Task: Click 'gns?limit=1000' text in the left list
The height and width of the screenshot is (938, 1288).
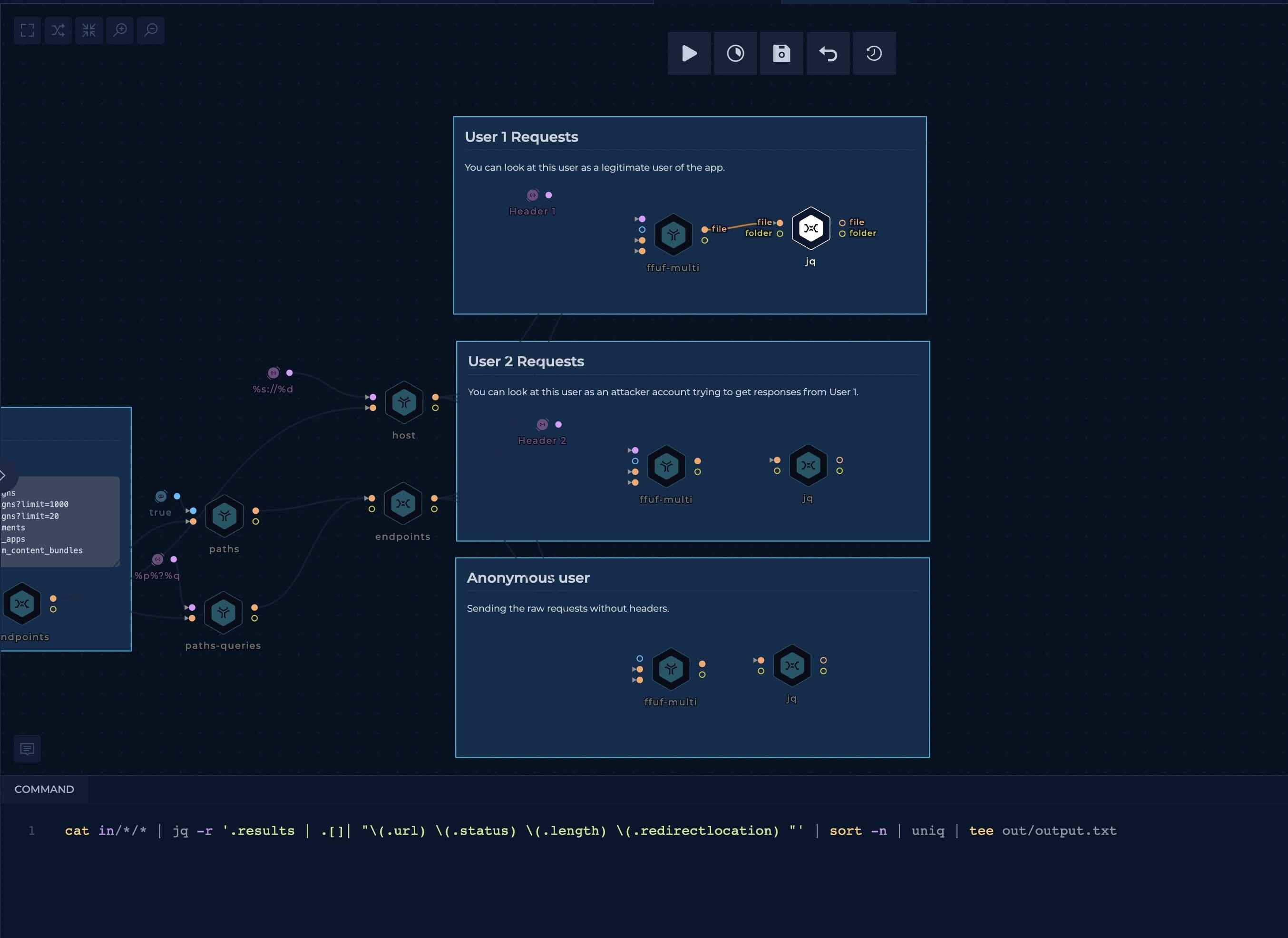Action: [35, 504]
